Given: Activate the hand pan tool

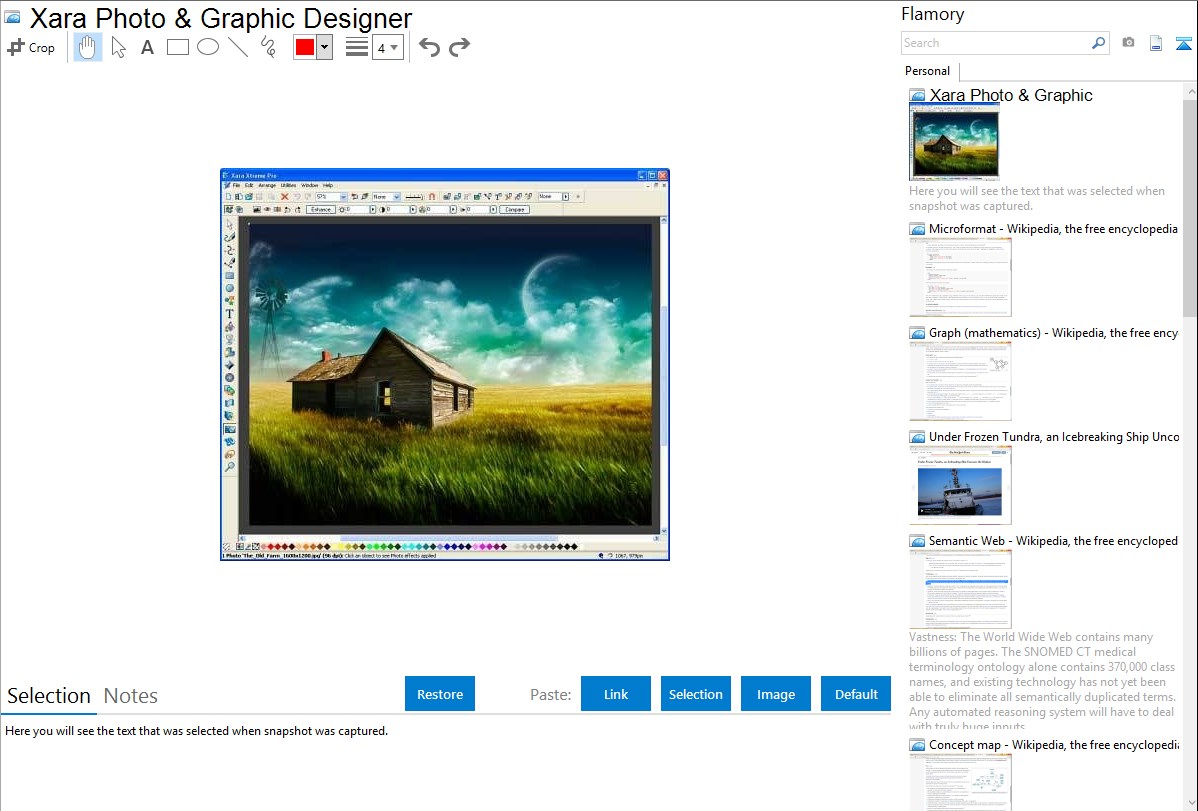Looking at the screenshot, I should (x=88, y=47).
